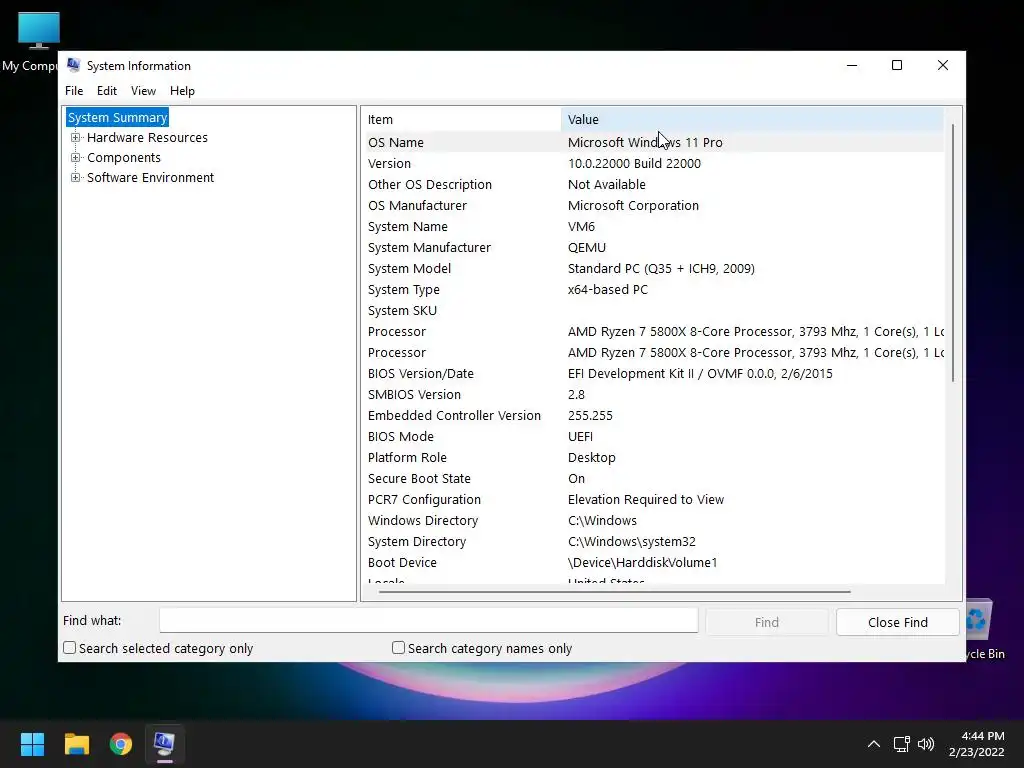Select Hardware Resources label
The height and width of the screenshot is (768, 1024).
pos(147,138)
